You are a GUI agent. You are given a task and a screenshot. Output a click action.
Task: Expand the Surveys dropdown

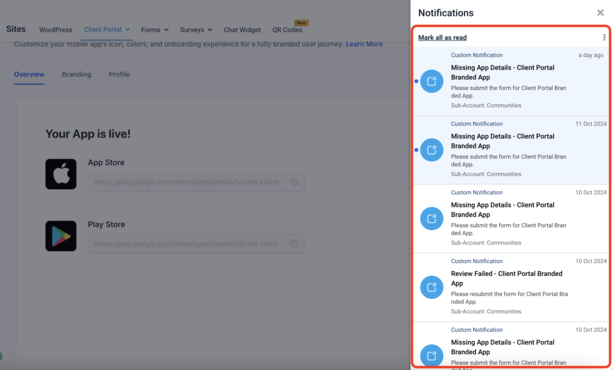(196, 30)
